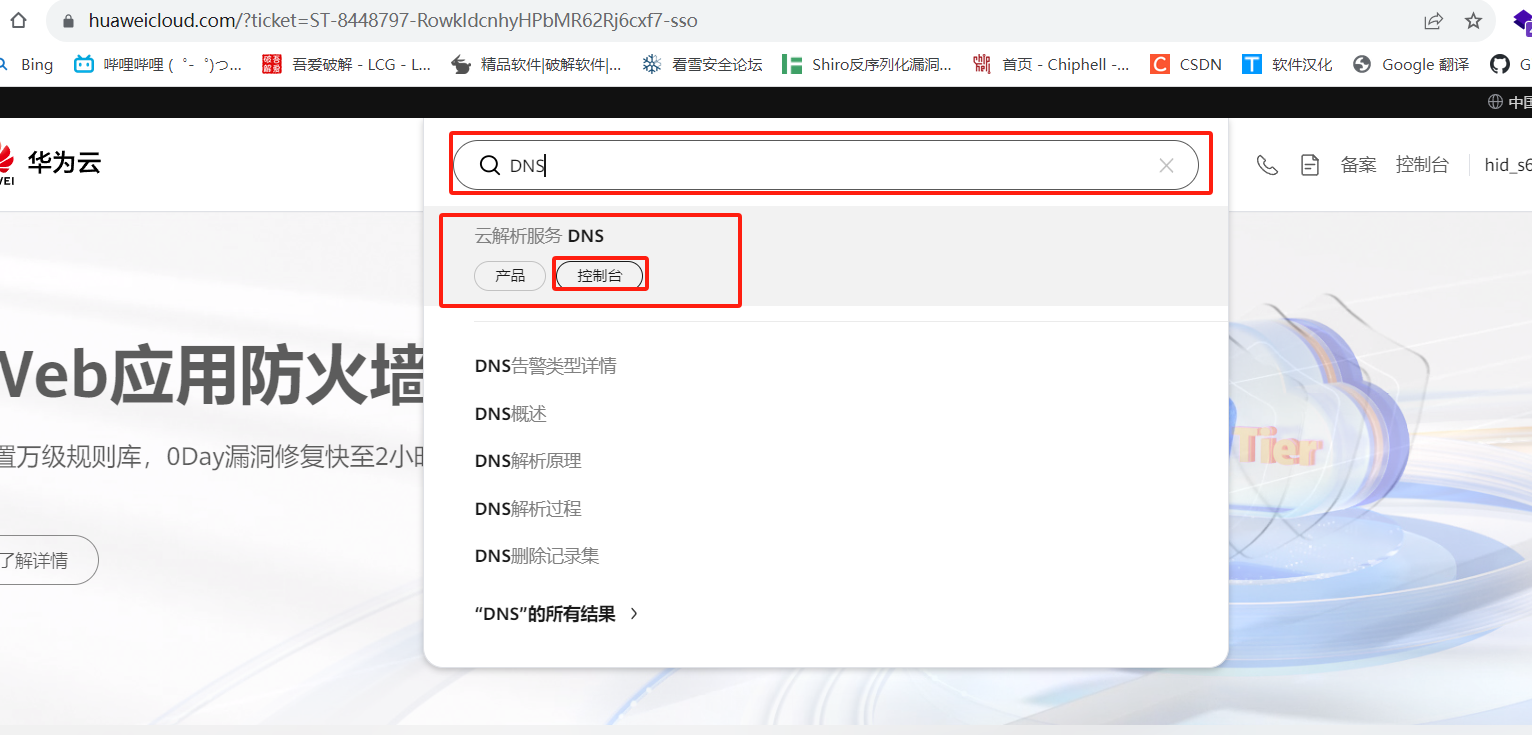The width and height of the screenshot is (1532, 735).
Task: Open the DNS解析过程 suggestion
Action: pyautogui.click(x=528, y=509)
